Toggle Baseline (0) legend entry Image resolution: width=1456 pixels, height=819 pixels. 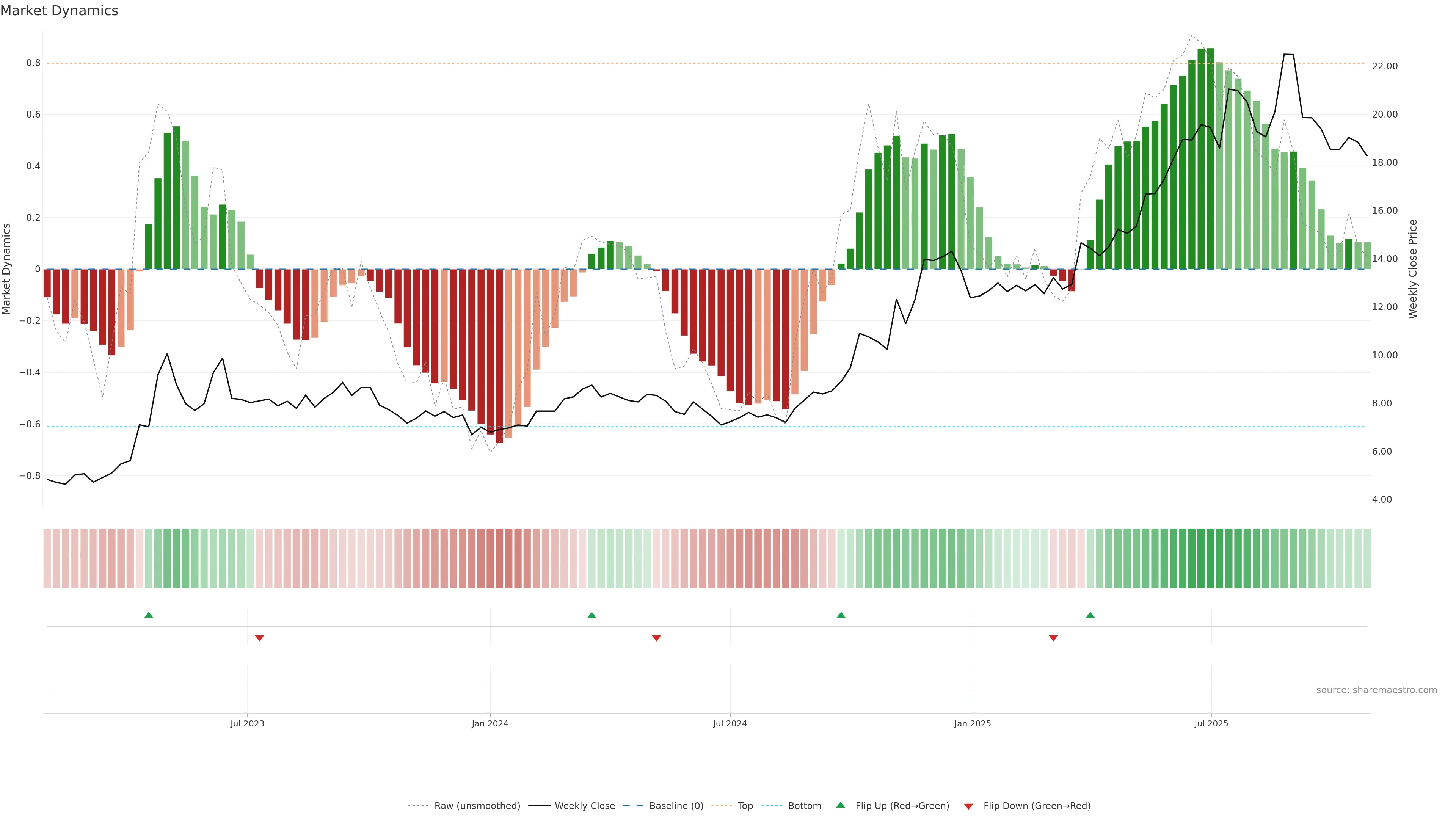pos(676,806)
